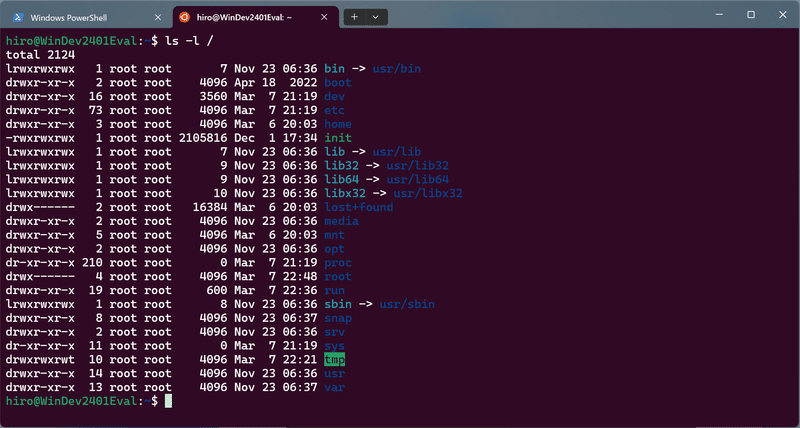This screenshot has height=428, width=800.
Task: Click the 'media' directory name
Action: click(x=341, y=221)
